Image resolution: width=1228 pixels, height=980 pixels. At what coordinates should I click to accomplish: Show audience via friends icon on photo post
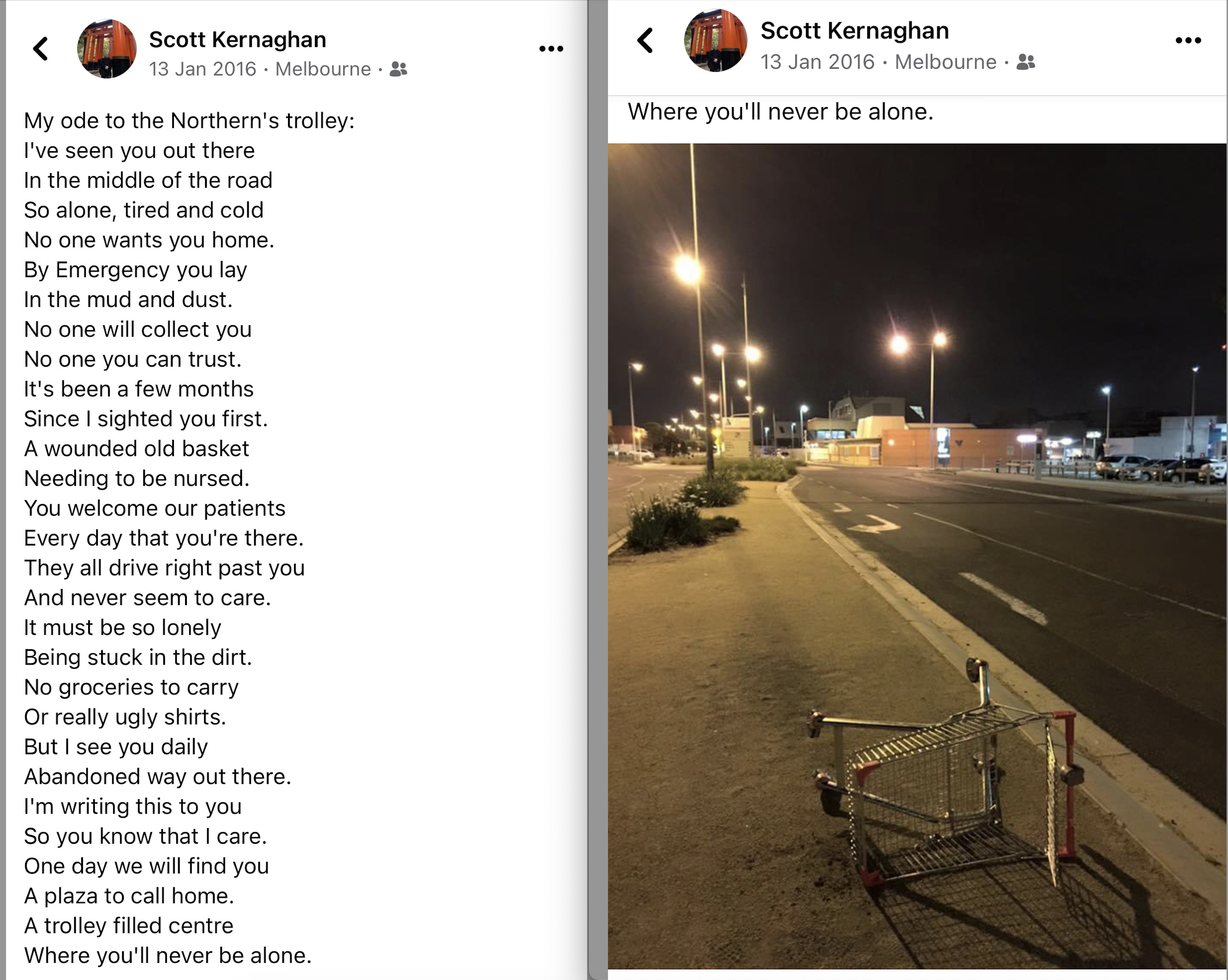1026,62
